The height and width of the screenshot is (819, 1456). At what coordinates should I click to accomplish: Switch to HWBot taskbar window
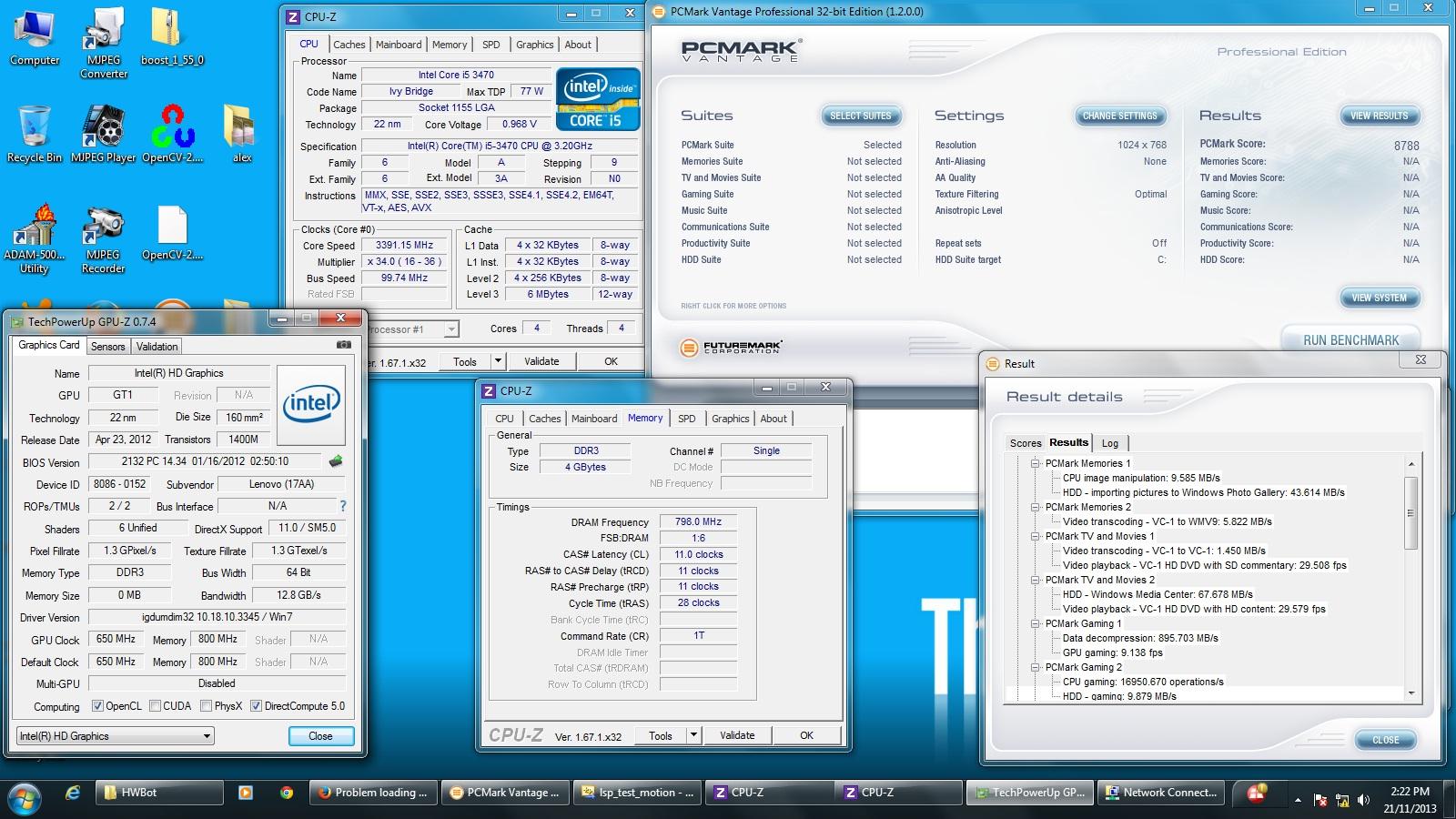coord(159,793)
